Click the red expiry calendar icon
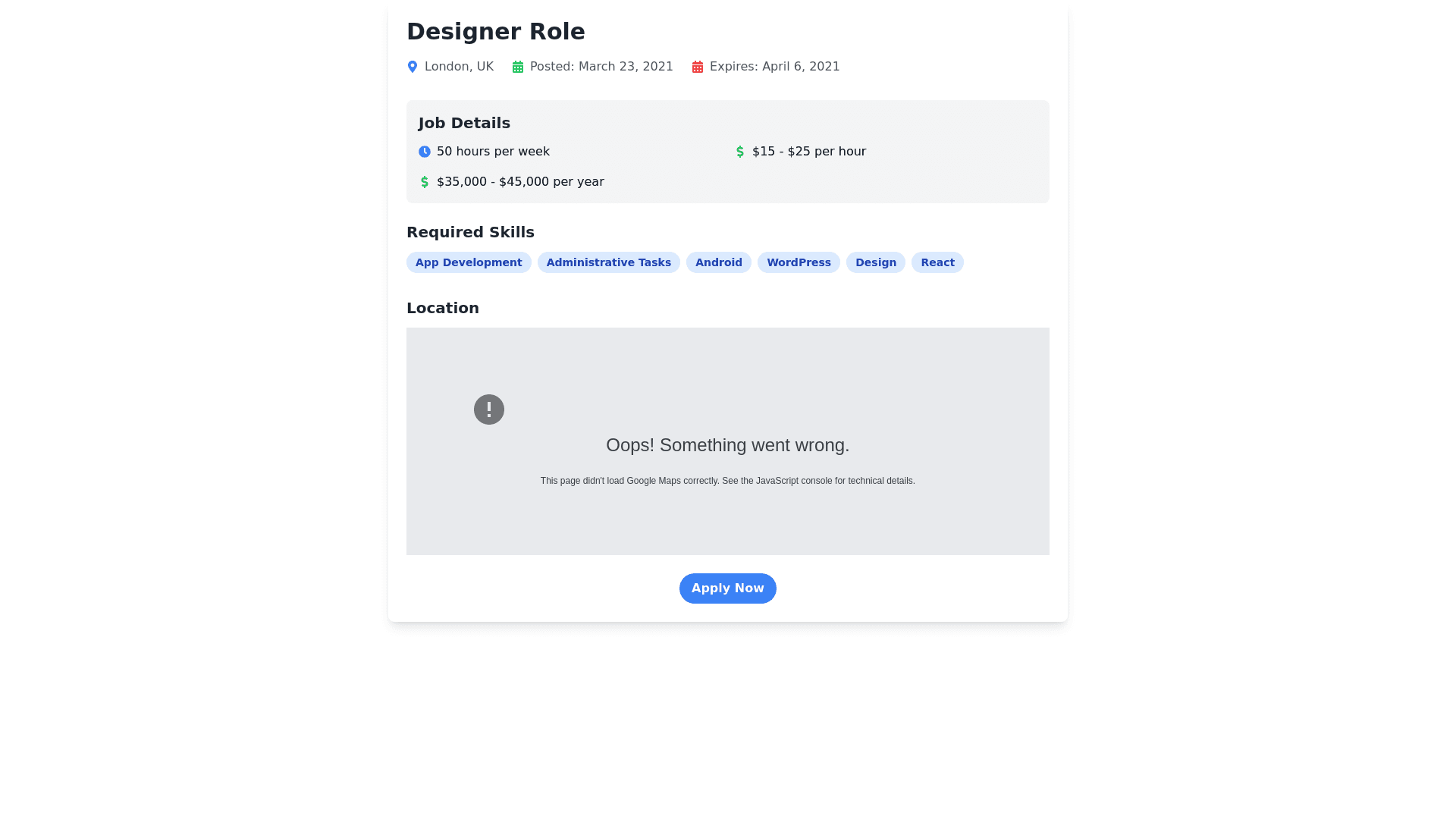The width and height of the screenshot is (1456, 819). coord(698,67)
